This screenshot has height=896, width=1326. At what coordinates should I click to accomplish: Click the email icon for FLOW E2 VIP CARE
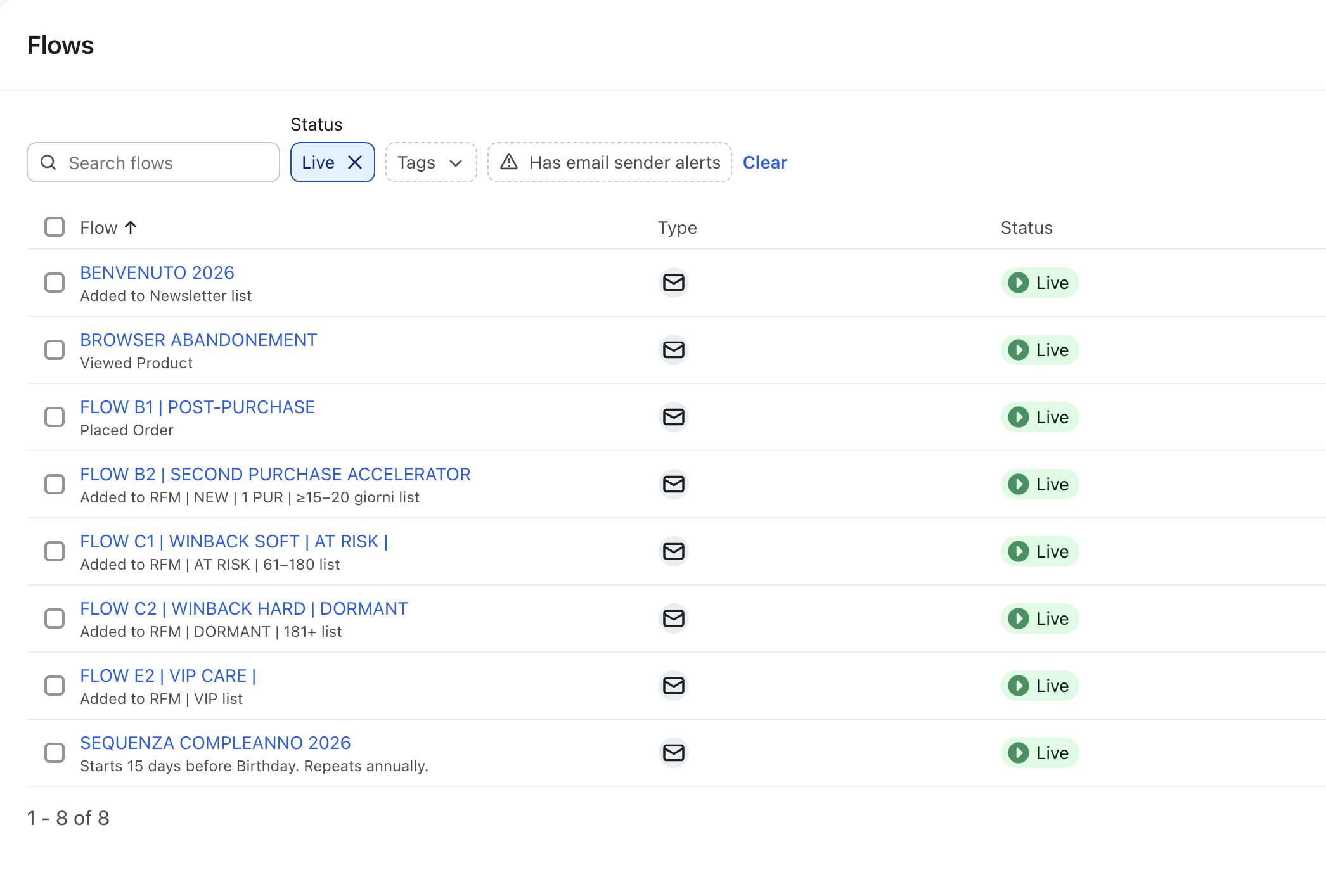point(673,686)
